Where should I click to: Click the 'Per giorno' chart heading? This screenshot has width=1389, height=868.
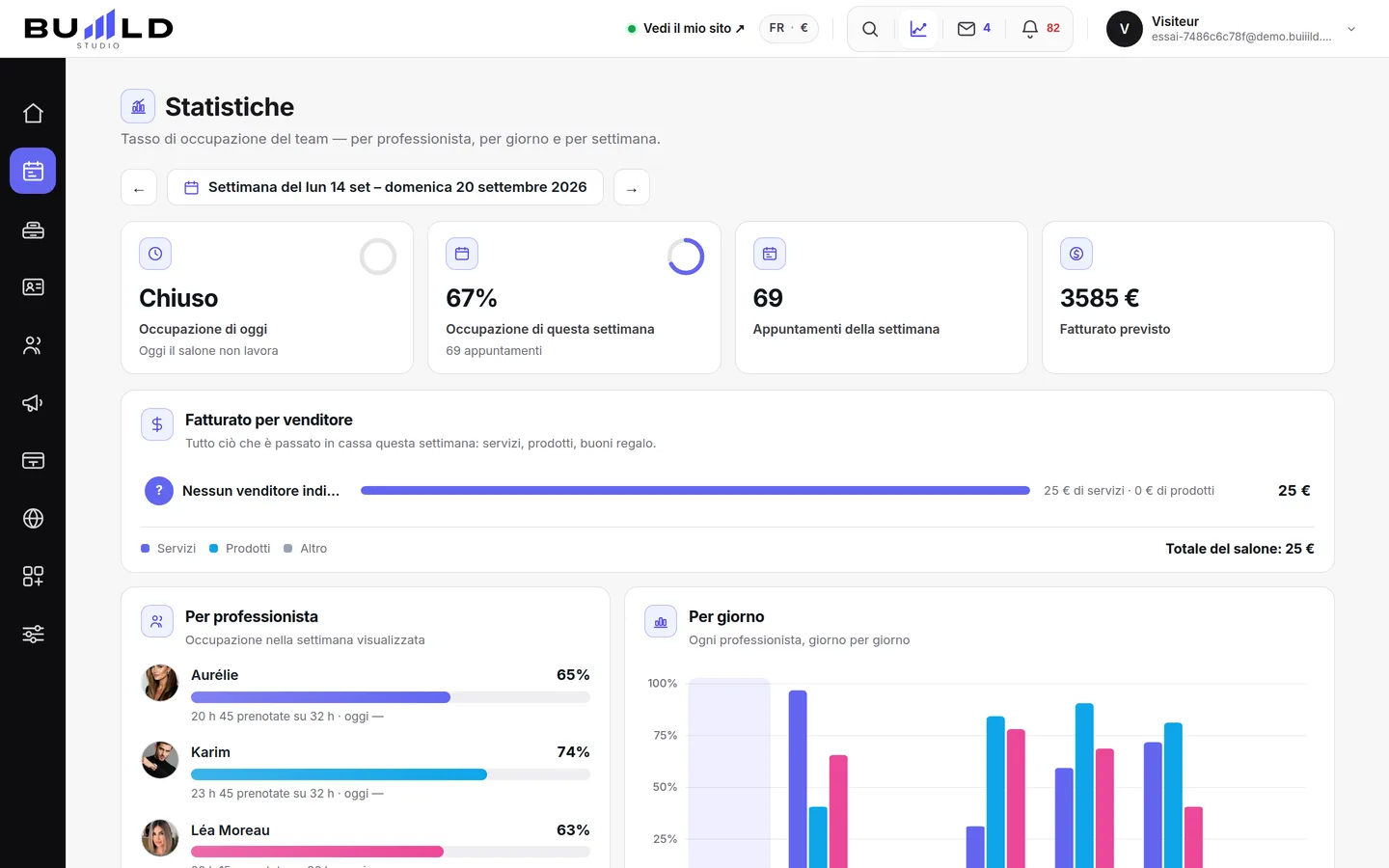pyautogui.click(x=726, y=617)
